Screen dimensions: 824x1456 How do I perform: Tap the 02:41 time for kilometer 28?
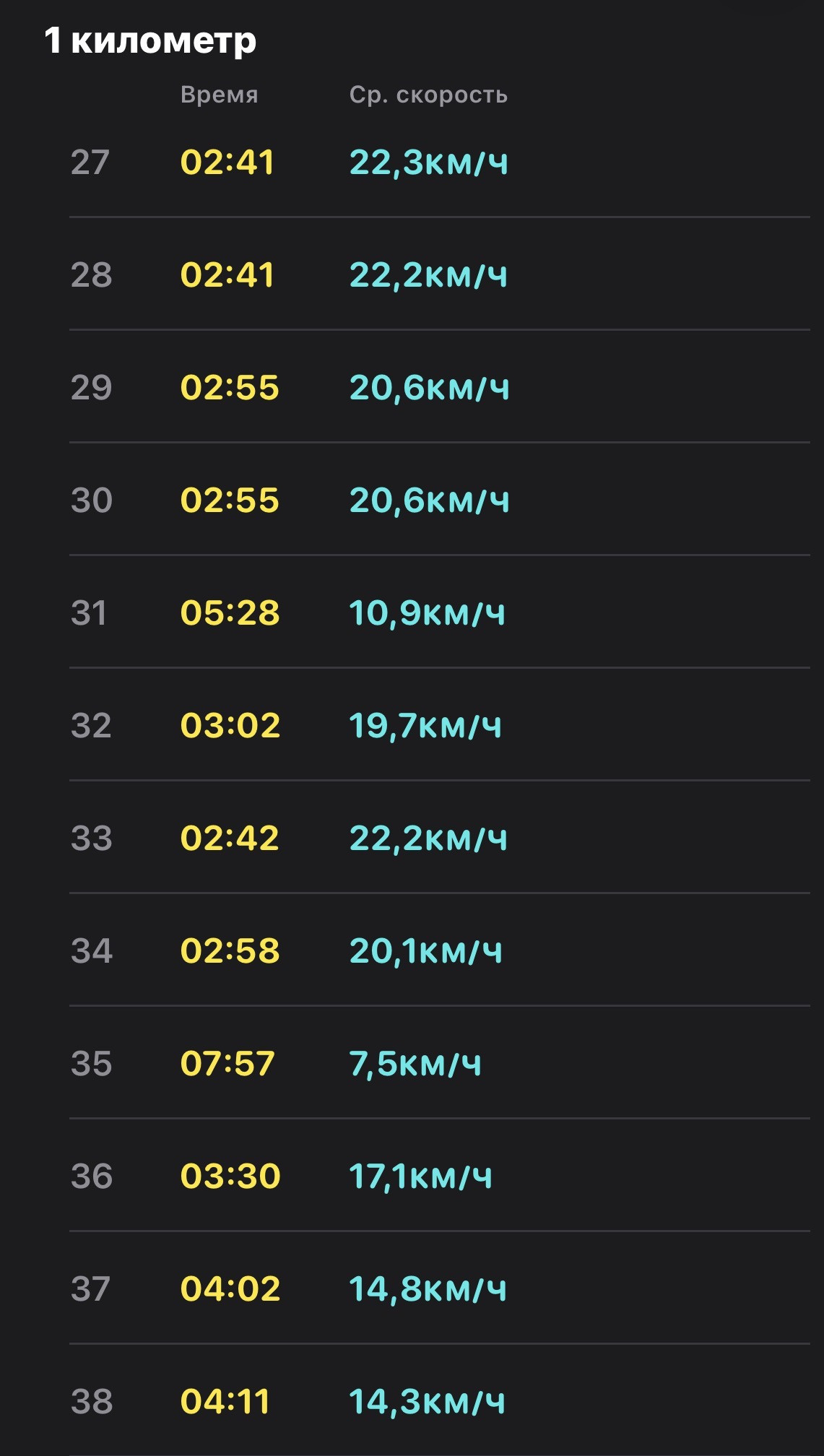227,275
